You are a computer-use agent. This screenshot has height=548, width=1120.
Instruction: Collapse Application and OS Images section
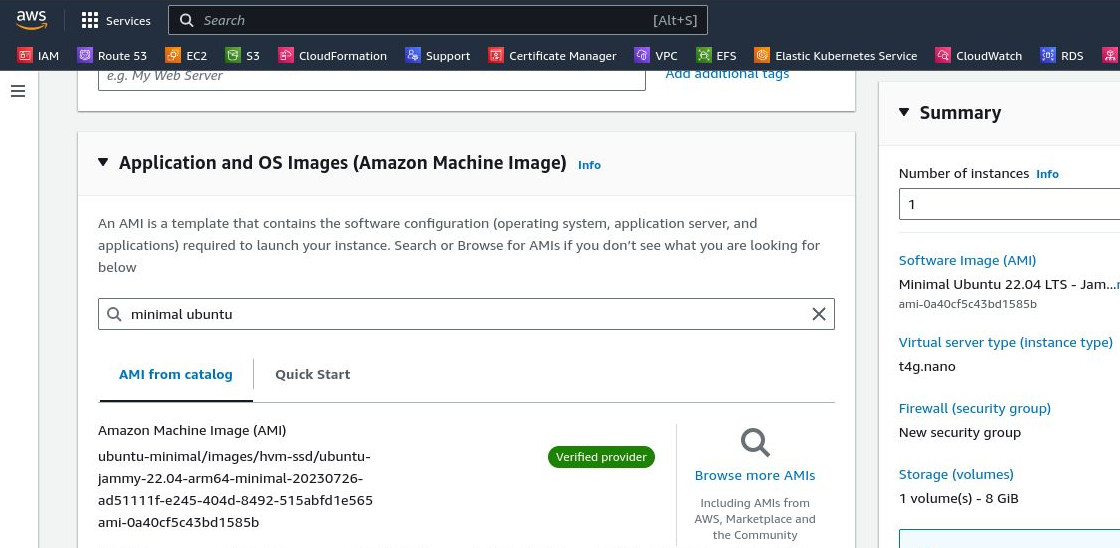click(103, 163)
